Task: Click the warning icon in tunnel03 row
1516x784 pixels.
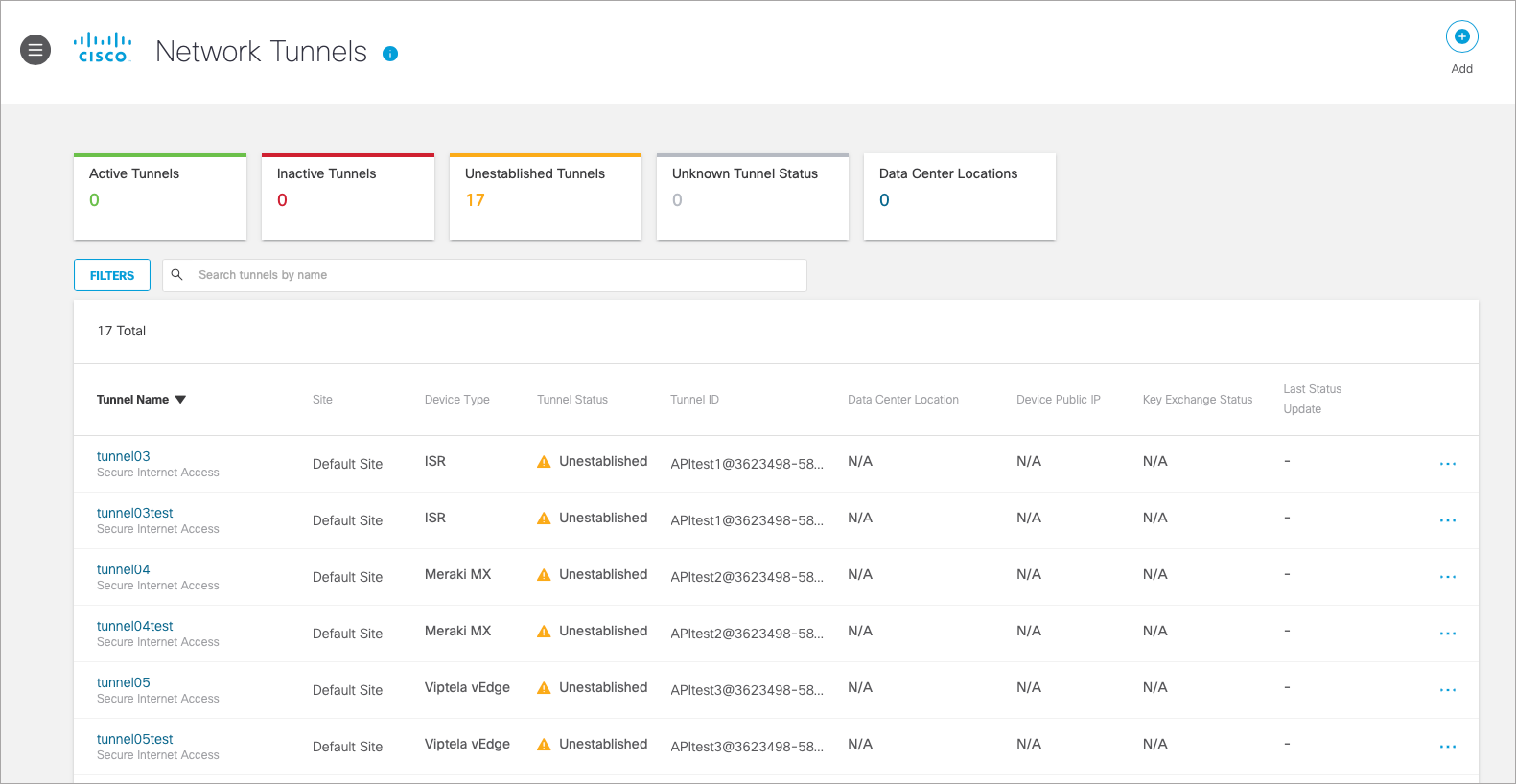Action: pyautogui.click(x=544, y=461)
